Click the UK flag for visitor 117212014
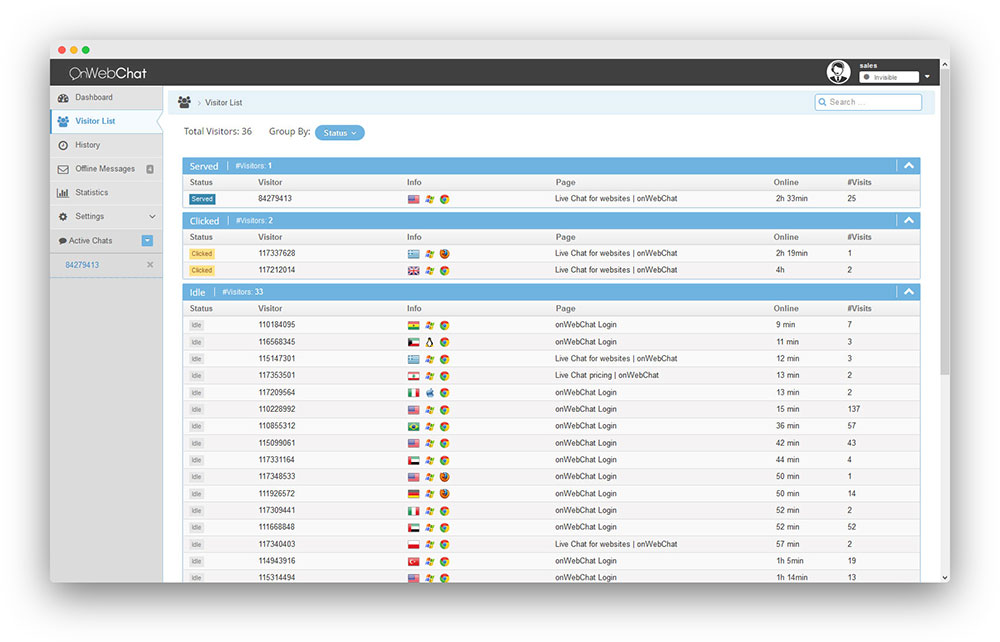The width and height of the screenshot is (1000, 642). click(413, 271)
